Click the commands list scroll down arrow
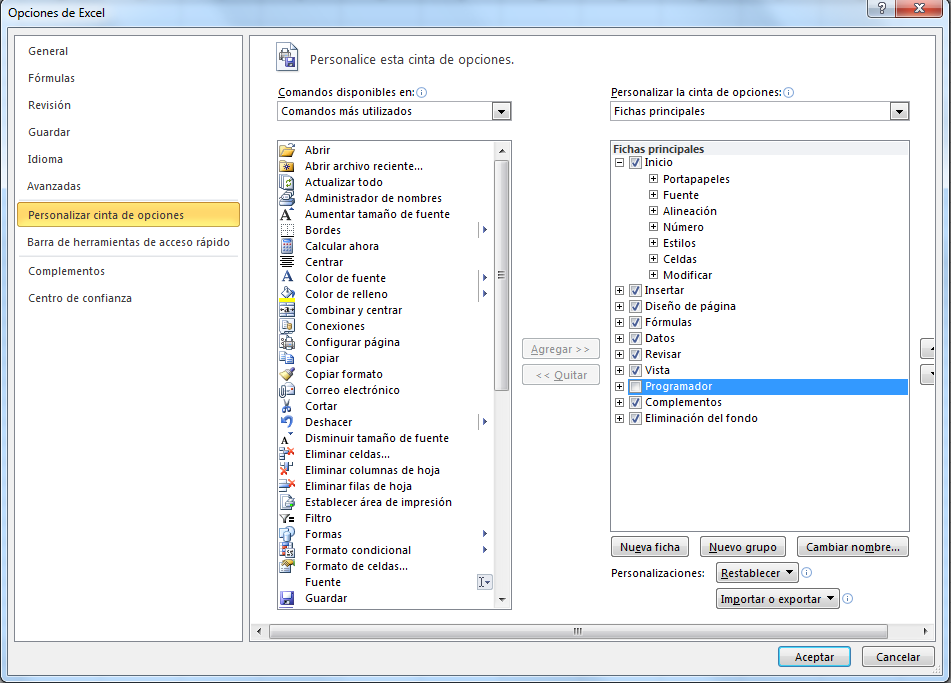This screenshot has height=684, width=952. point(502,600)
